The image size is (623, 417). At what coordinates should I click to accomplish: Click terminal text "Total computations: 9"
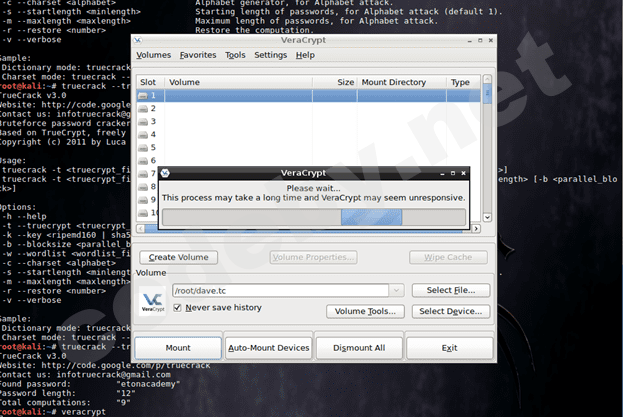coord(65,402)
